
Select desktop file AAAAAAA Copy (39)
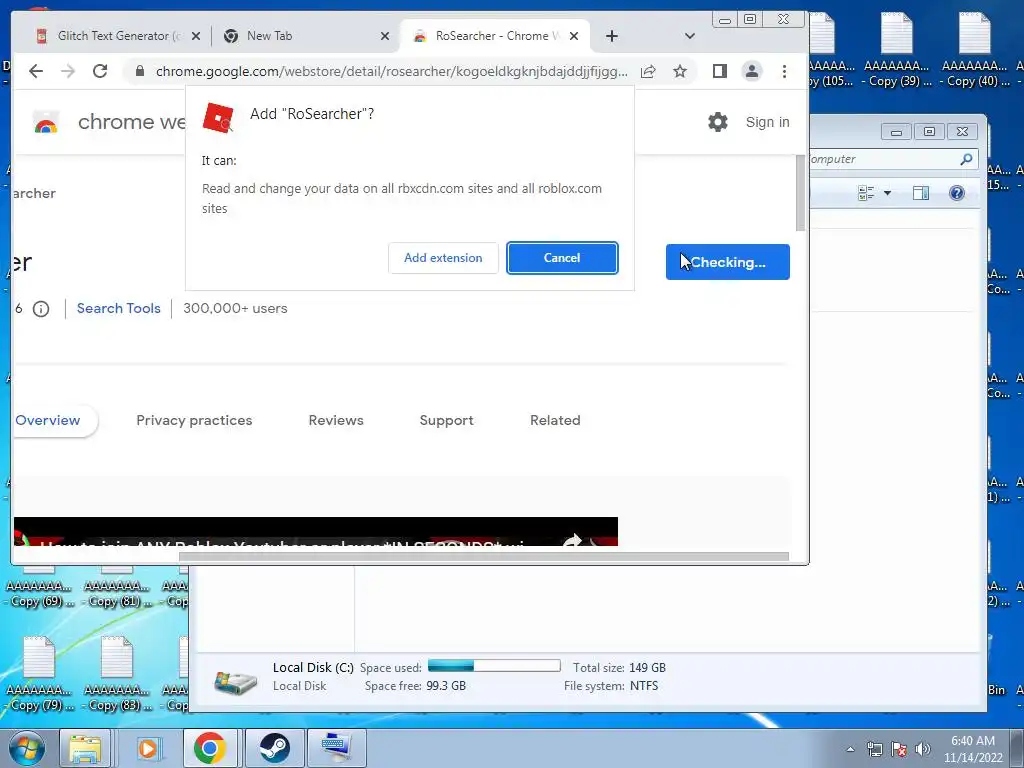[896, 51]
